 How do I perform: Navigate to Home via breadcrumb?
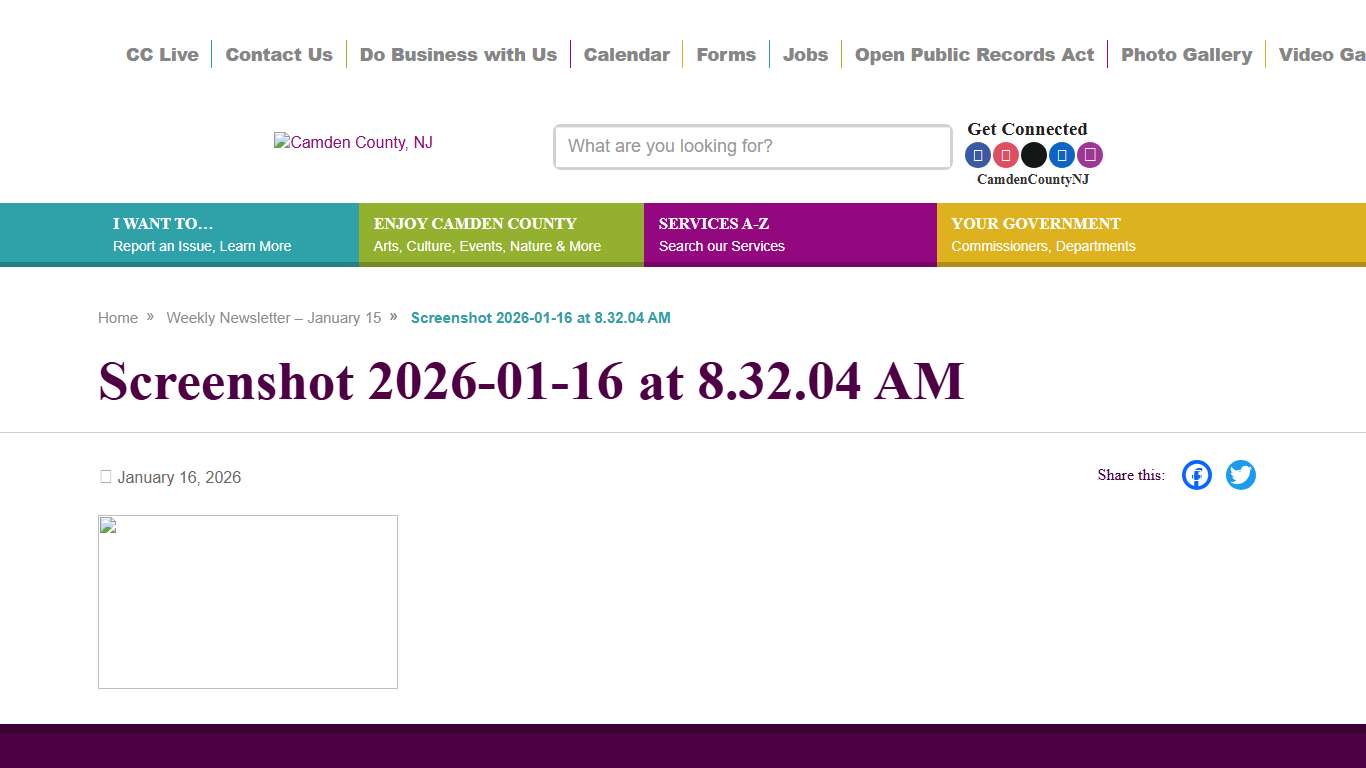tap(118, 317)
